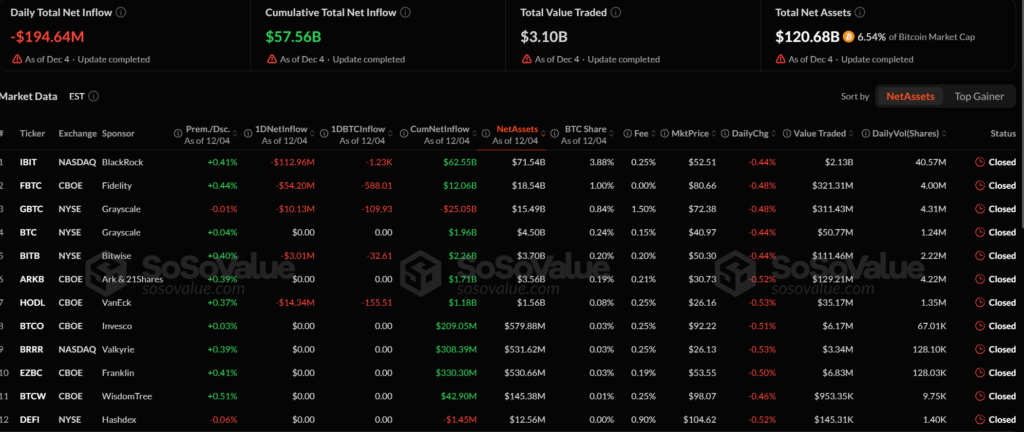This screenshot has height=432, width=1024.
Task: Click warning icon under Daily Total Net Inflow
Action: click(x=16, y=60)
